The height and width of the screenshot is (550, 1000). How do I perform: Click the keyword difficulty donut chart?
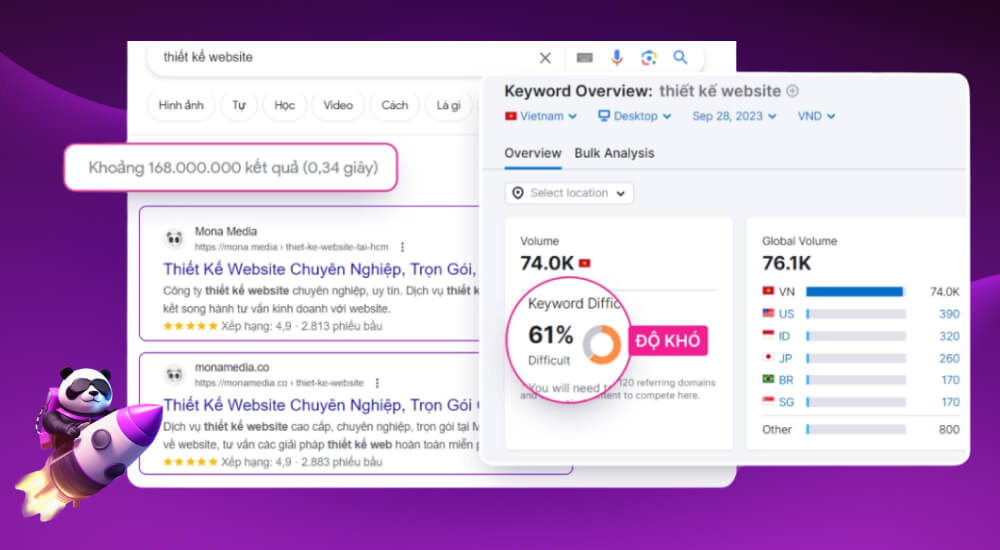(601, 345)
